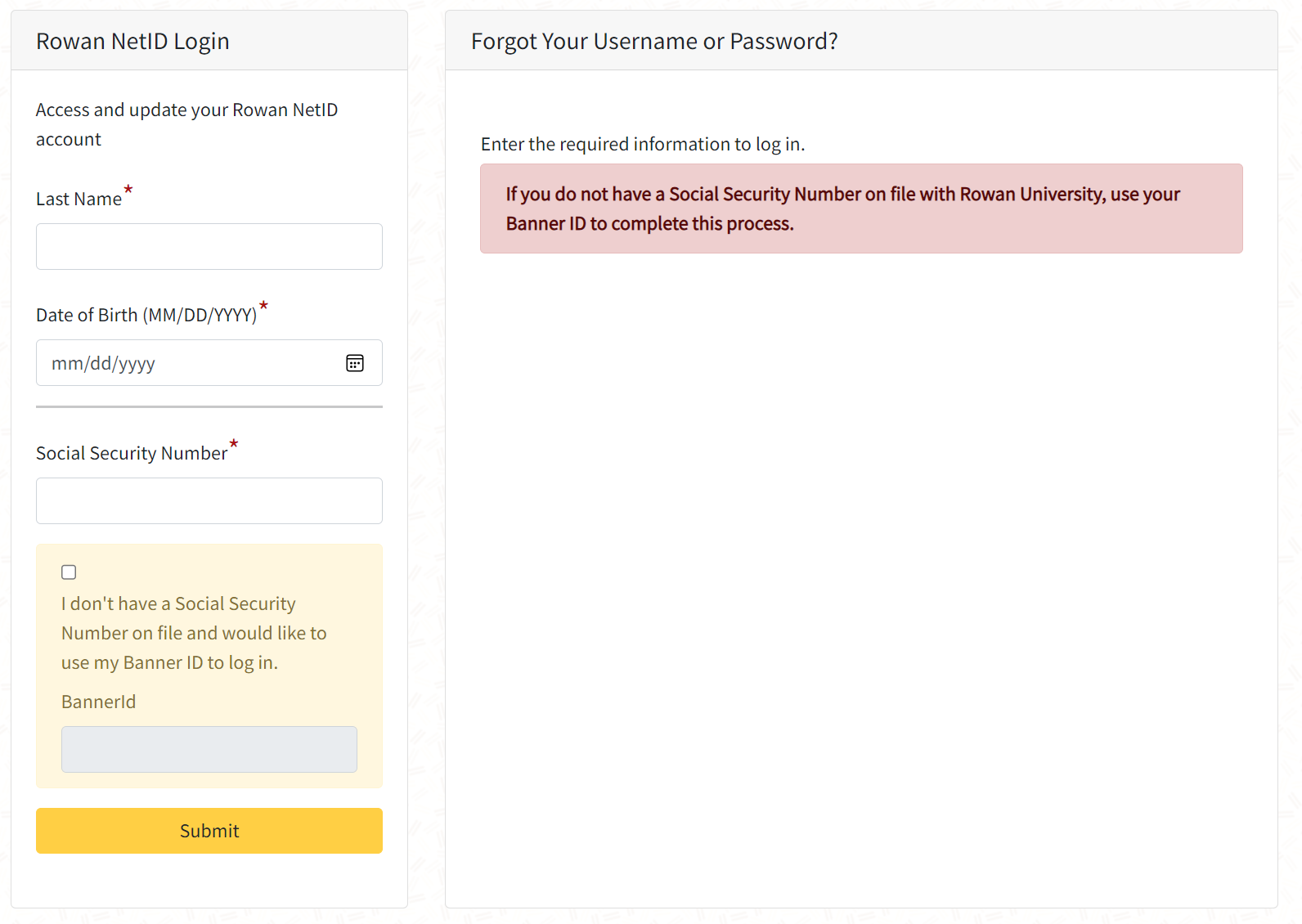Viewport: 1302px width, 924px height.
Task: Open the date of birth calendar picker
Action: (x=355, y=363)
